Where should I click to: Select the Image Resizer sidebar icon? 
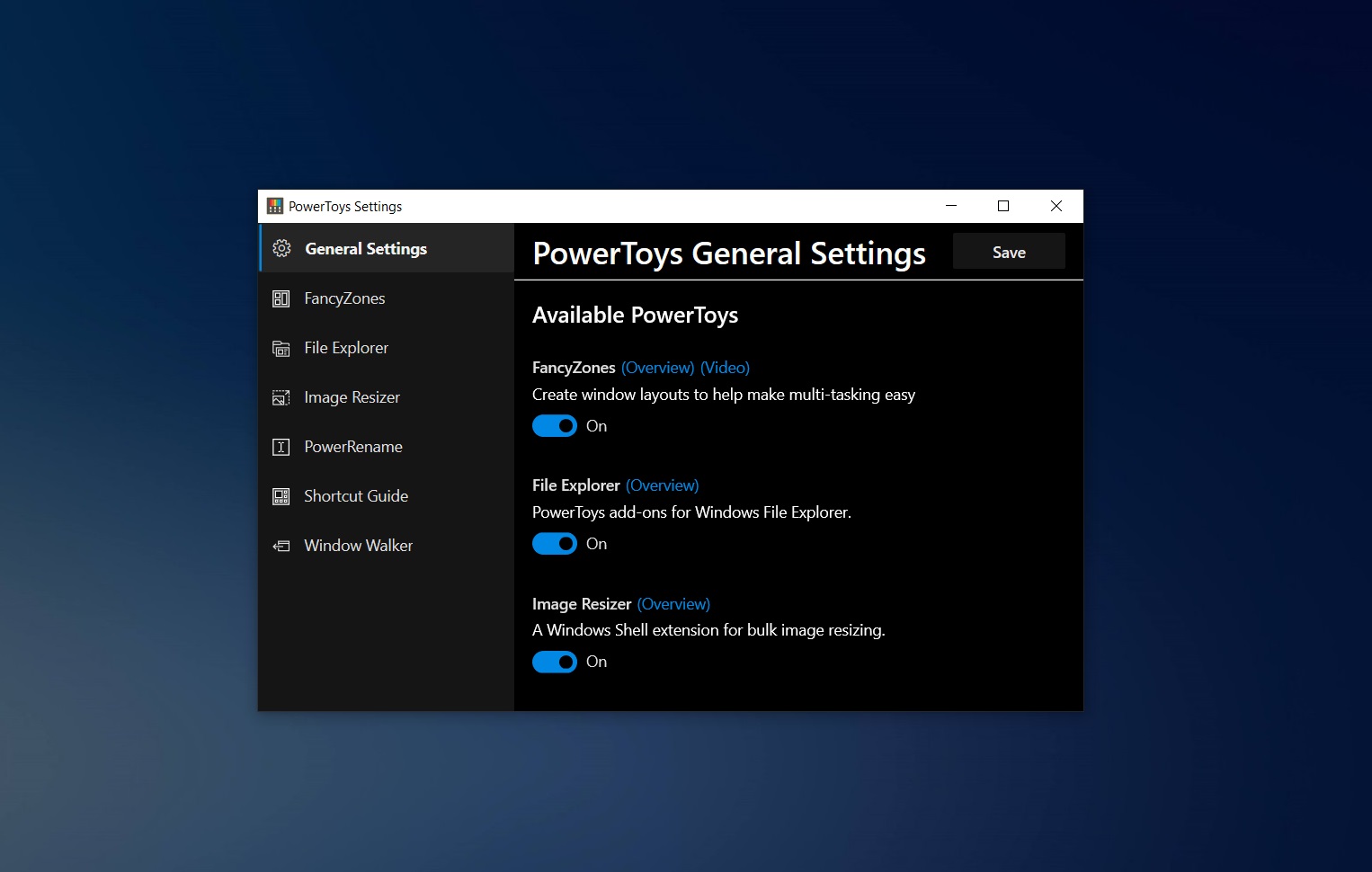(x=281, y=396)
